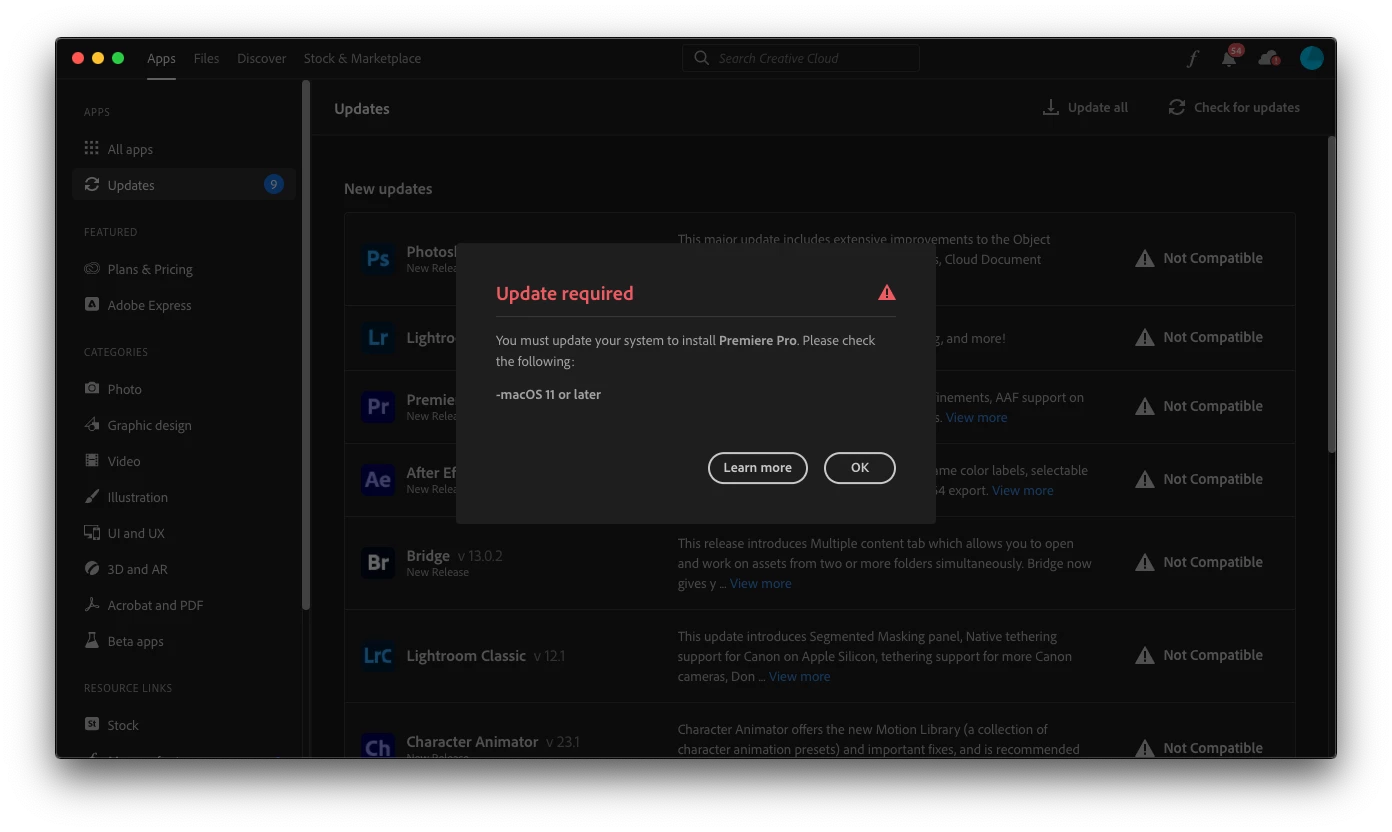This screenshot has height=832, width=1392.
Task: Open the Discover tab
Action: tap(261, 58)
